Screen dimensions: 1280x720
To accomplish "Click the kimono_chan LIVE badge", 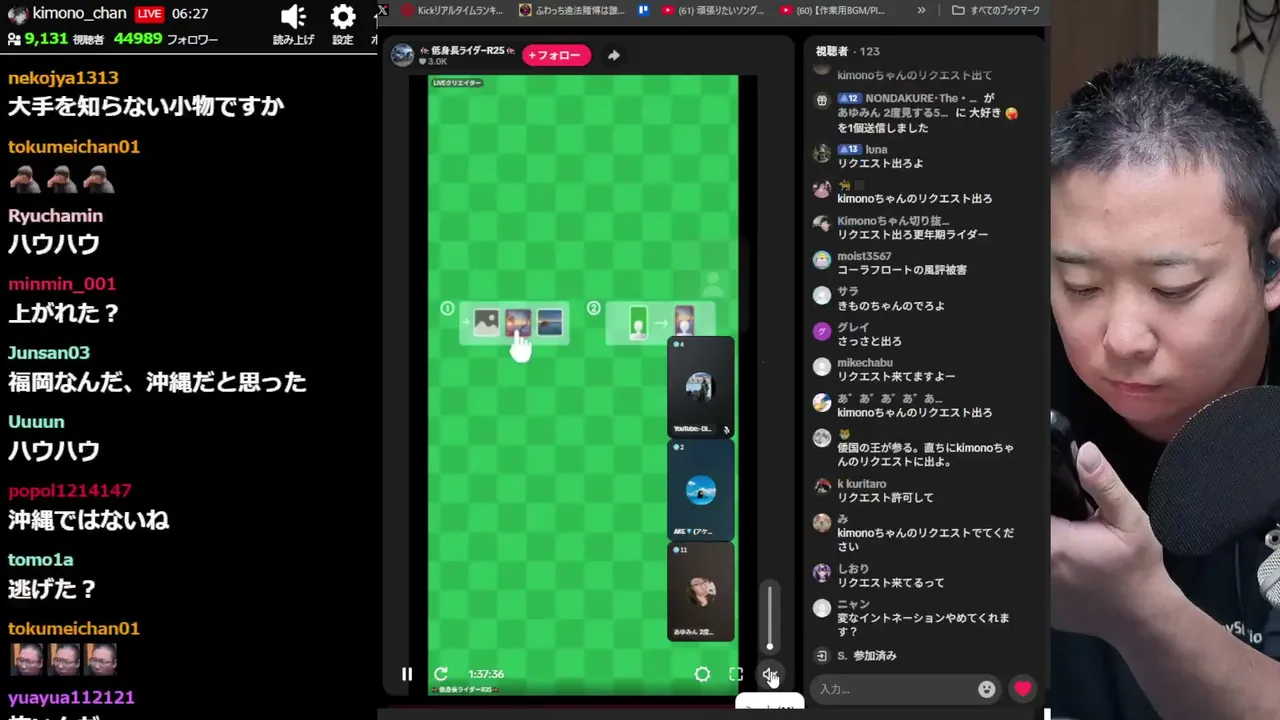I will click(x=150, y=14).
